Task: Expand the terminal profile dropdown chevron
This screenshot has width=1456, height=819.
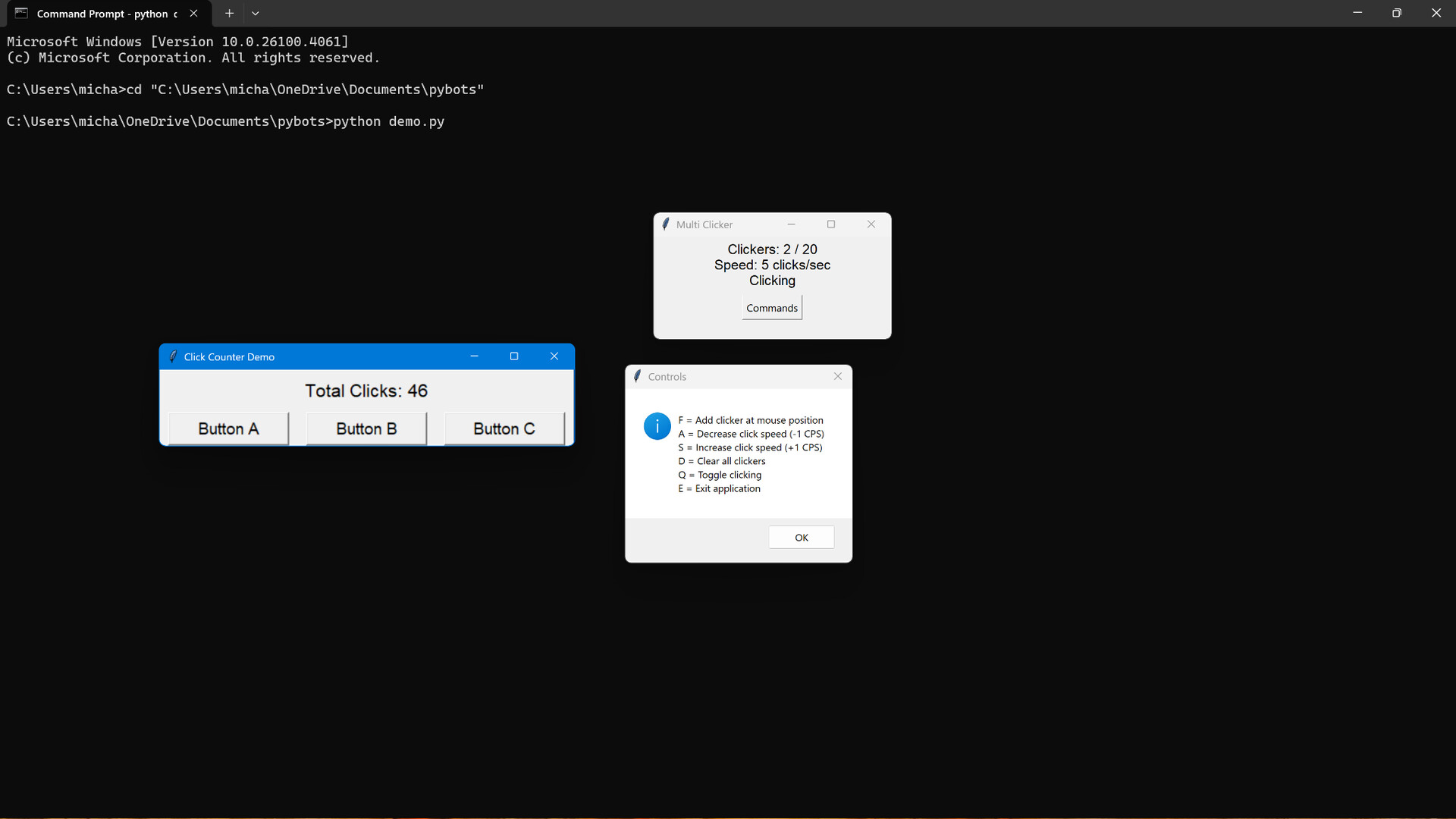Action: [256, 14]
